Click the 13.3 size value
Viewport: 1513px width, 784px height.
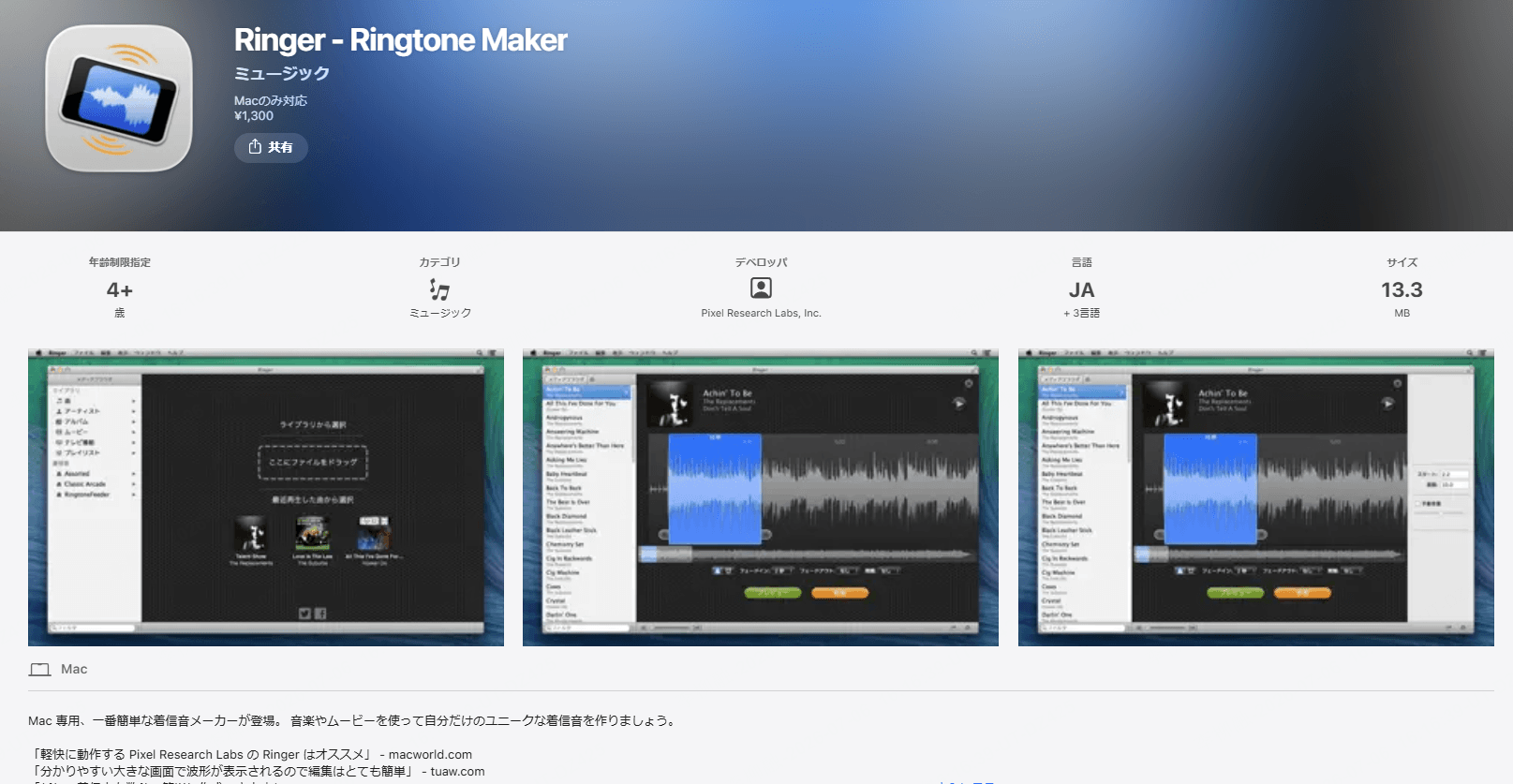[1402, 289]
